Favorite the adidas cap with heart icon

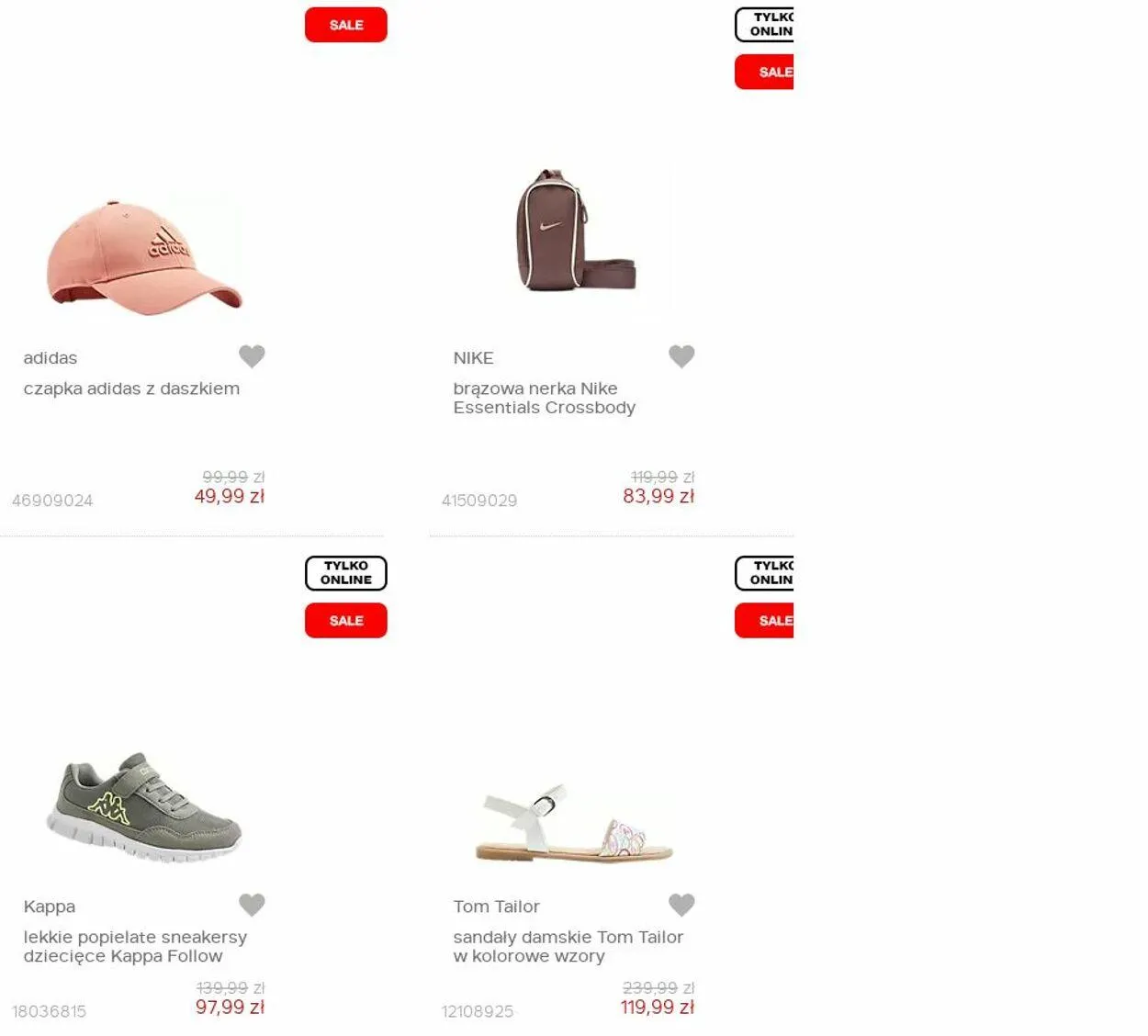(x=252, y=355)
